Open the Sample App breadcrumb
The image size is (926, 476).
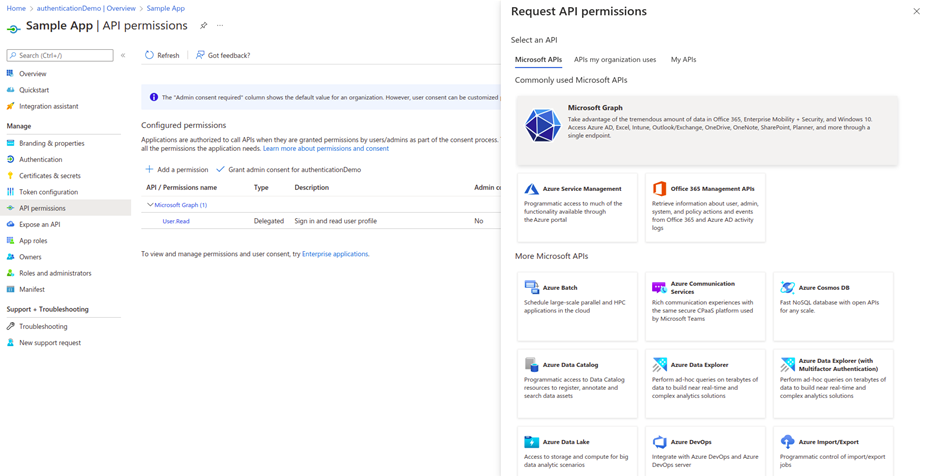(x=165, y=8)
